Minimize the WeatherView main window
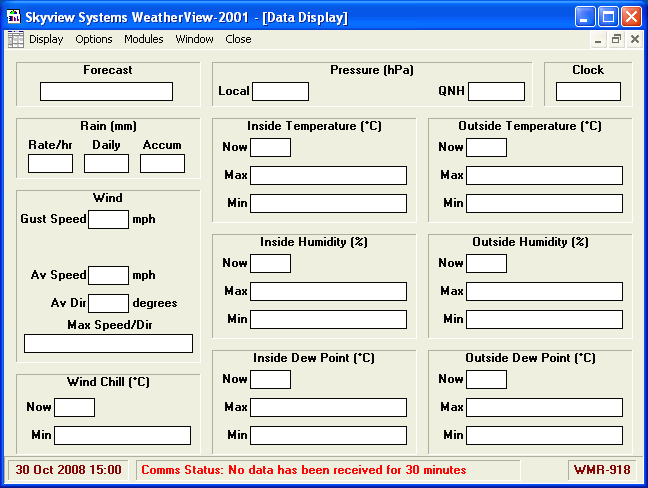Image resolution: width=648 pixels, height=488 pixels. pyautogui.click(x=585, y=17)
